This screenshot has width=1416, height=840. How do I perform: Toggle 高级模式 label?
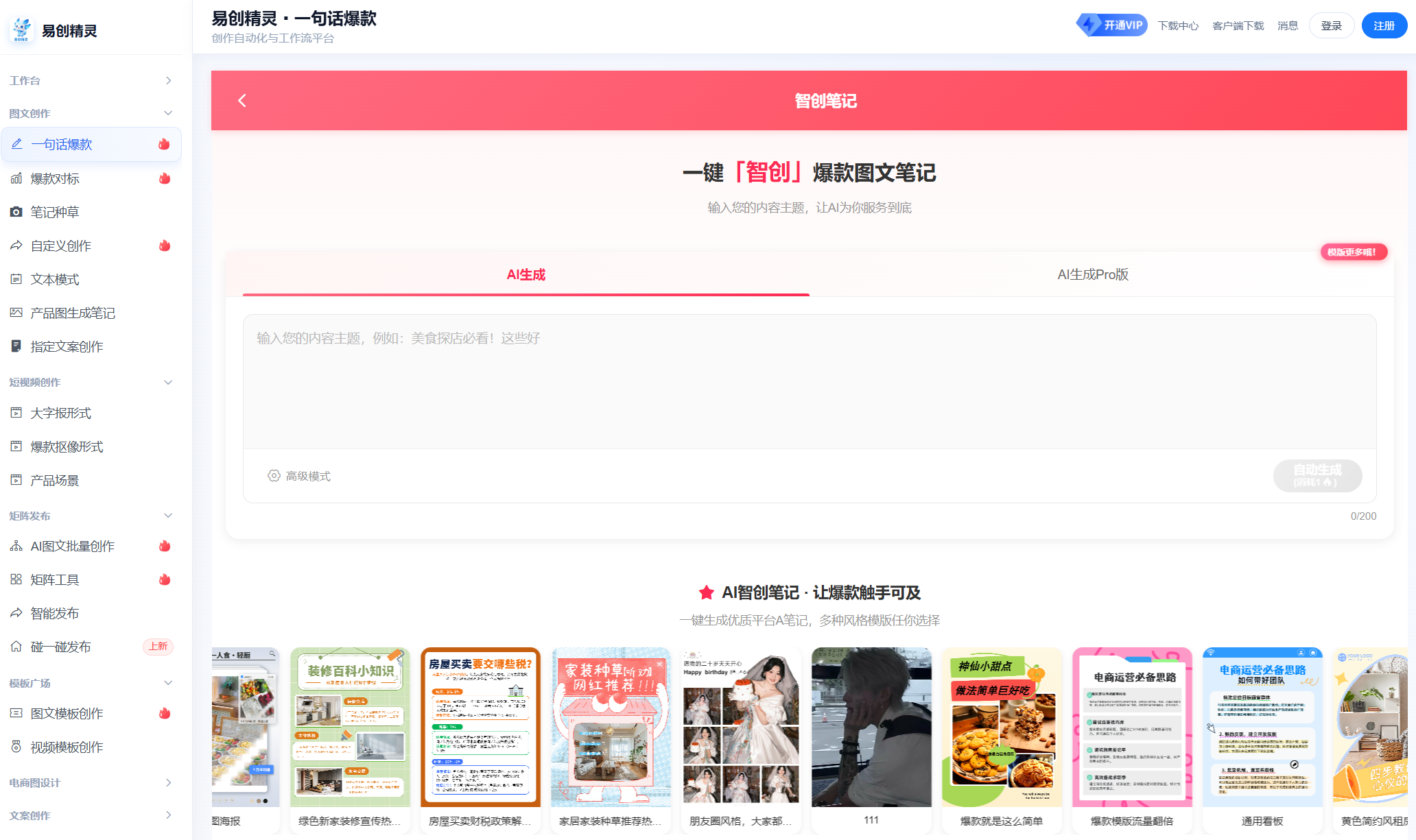(x=308, y=476)
